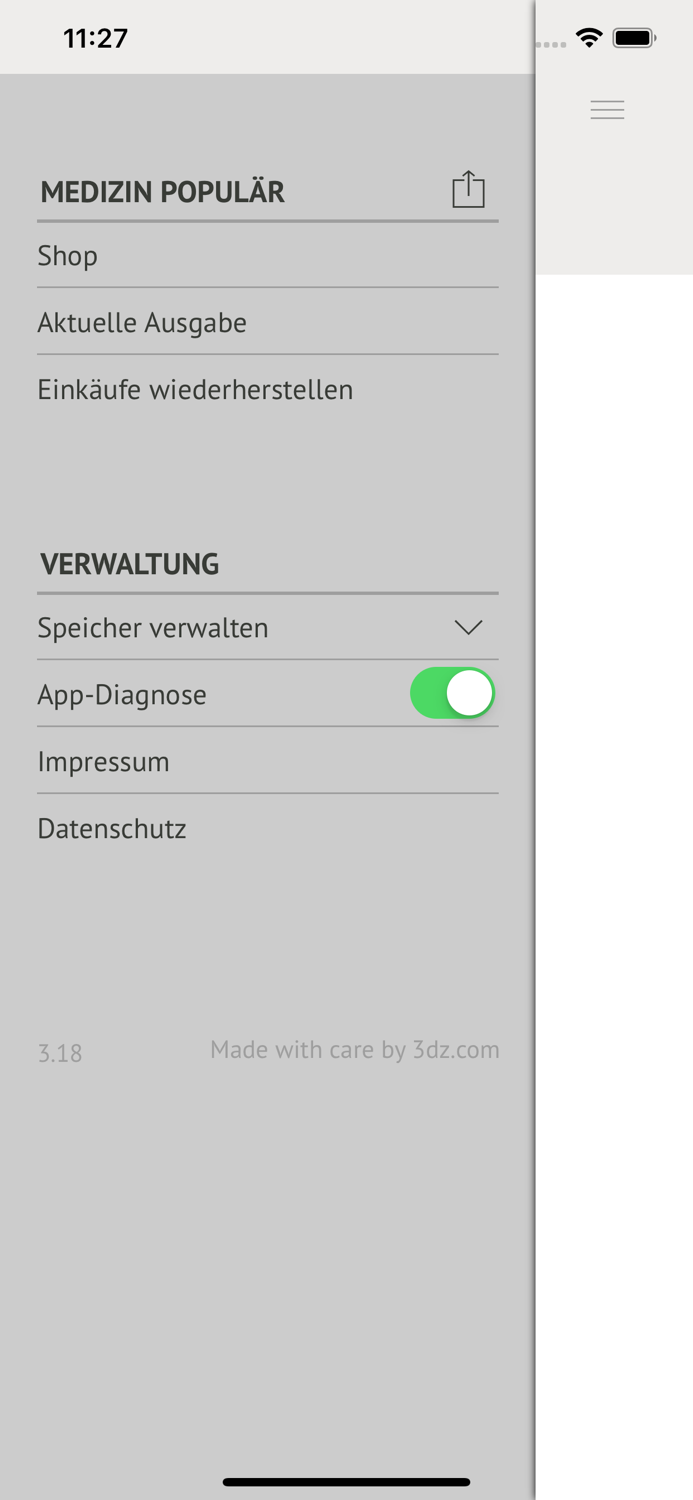The width and height of the screenshot is (693, 1500).
Task: Tap the export arrow inside the share icon
Action: (x=469, y=183)
